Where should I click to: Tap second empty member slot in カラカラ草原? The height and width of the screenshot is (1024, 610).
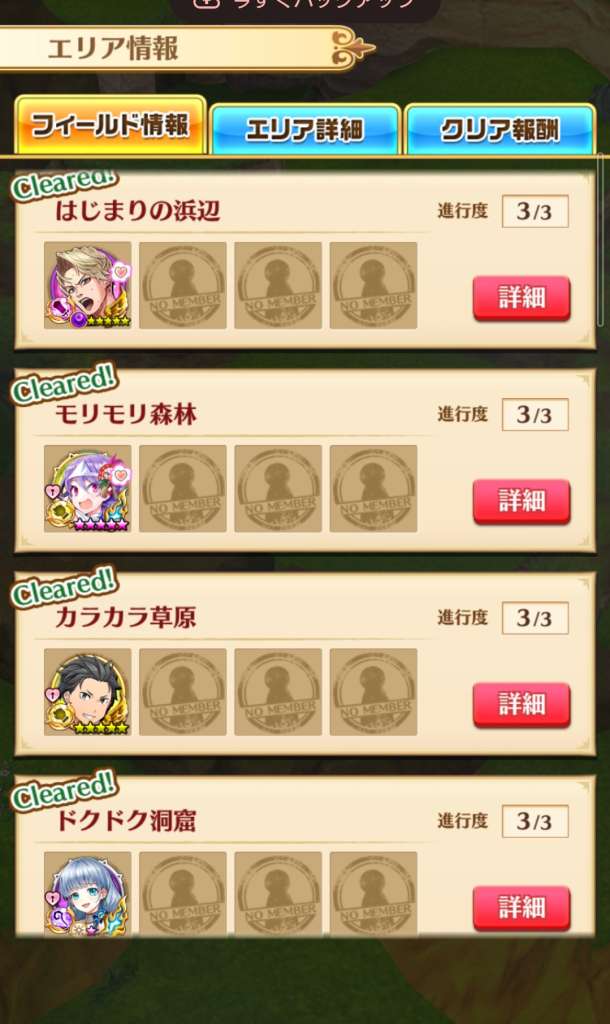point(278,692)
